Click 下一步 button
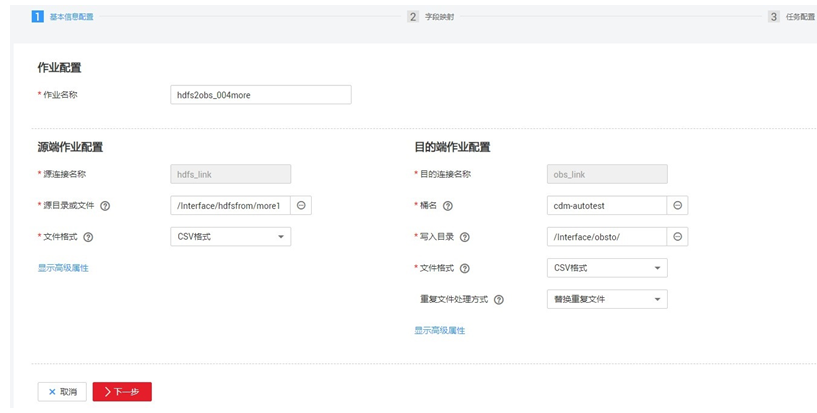 click(122, 392)
